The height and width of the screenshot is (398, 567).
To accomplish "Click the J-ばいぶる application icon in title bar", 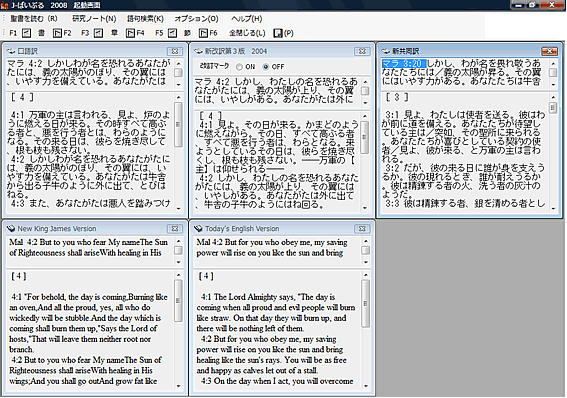I will pyautogui.click(x=4, y=5).
